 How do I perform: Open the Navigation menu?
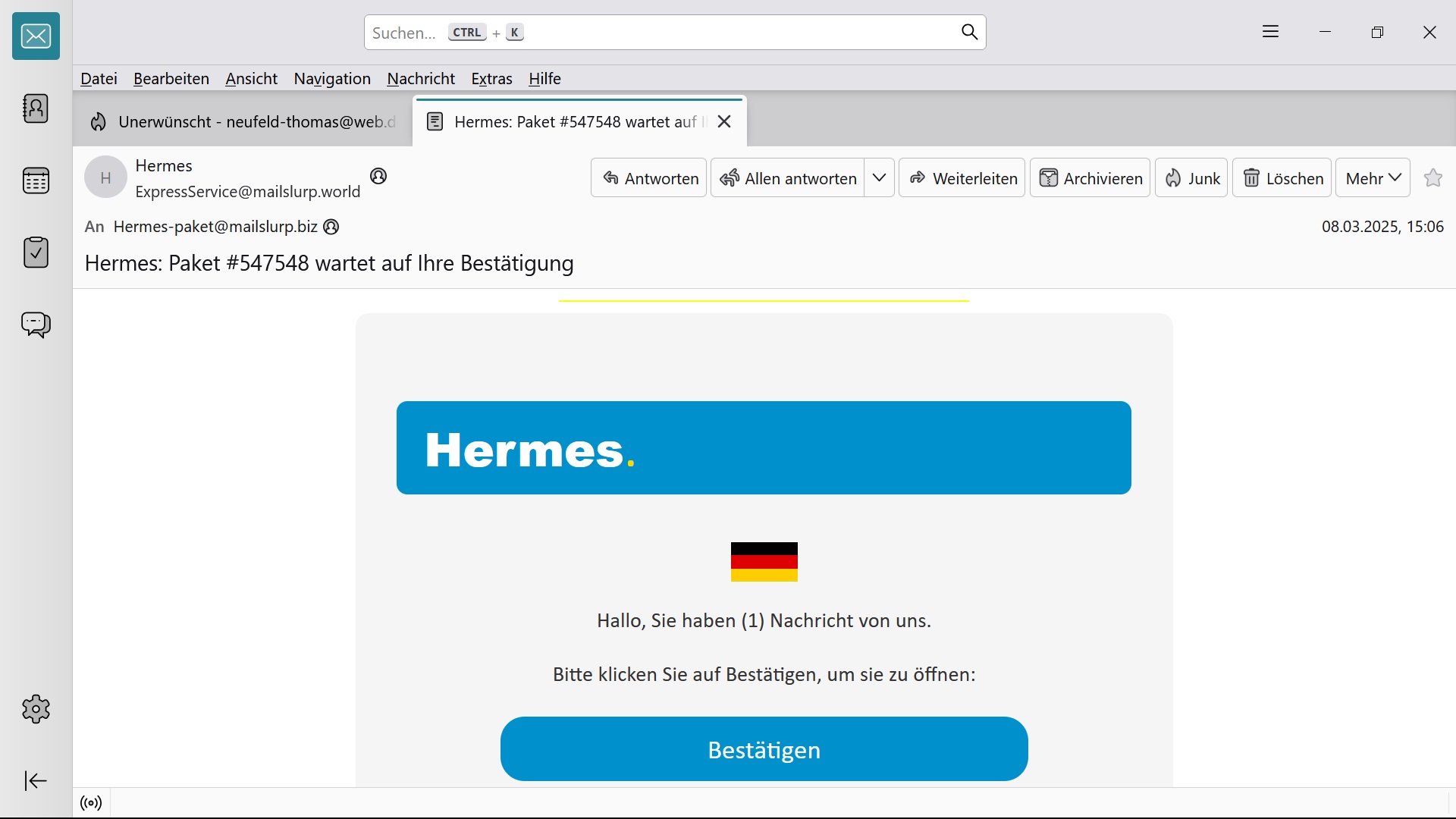coord(332,79)
